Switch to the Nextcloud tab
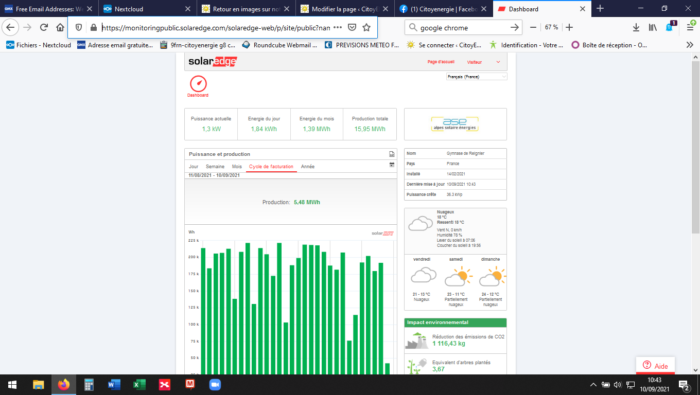The image size is (700, 395). tap(146, 8)
